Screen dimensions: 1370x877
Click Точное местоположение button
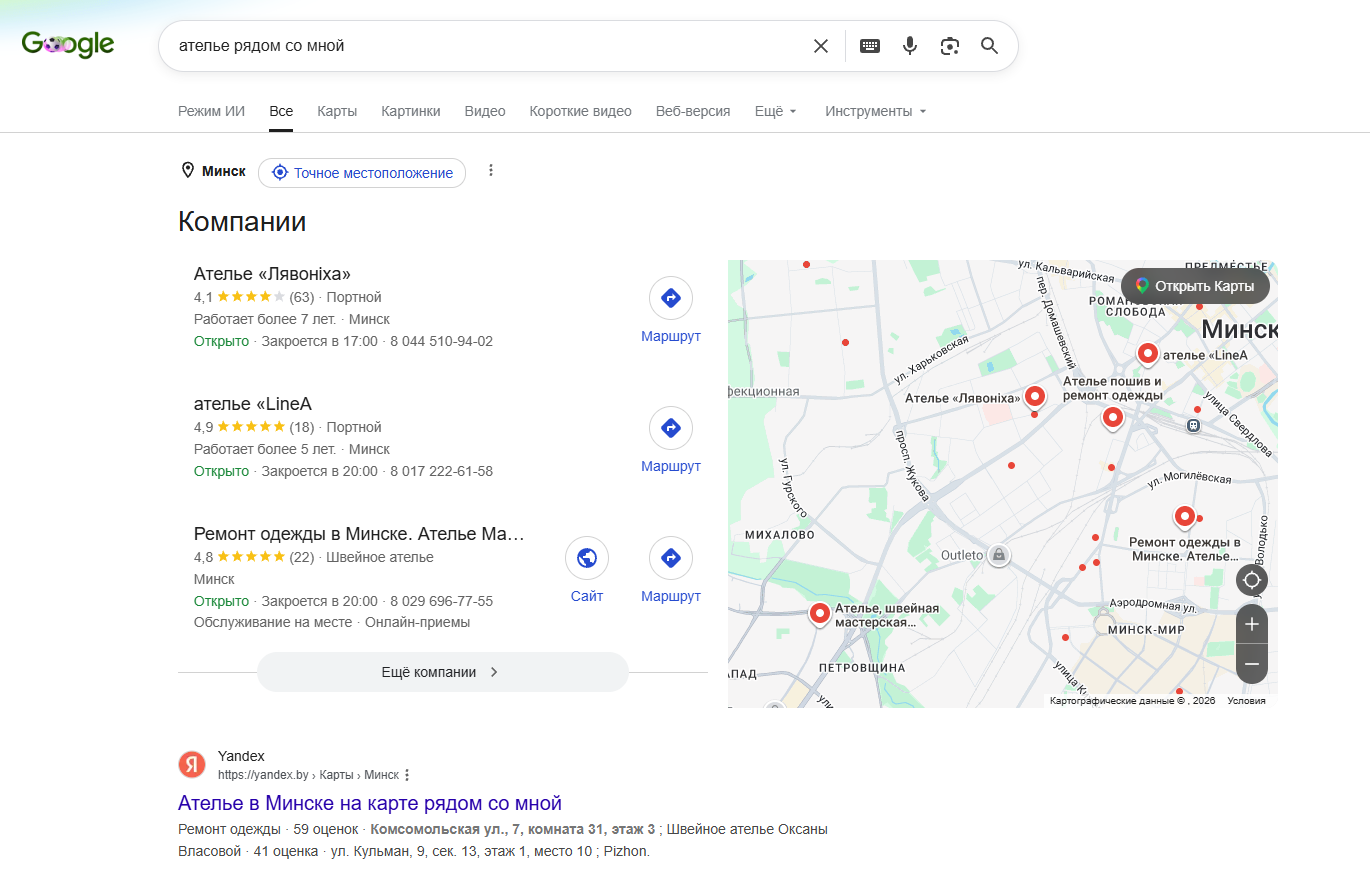362,173
